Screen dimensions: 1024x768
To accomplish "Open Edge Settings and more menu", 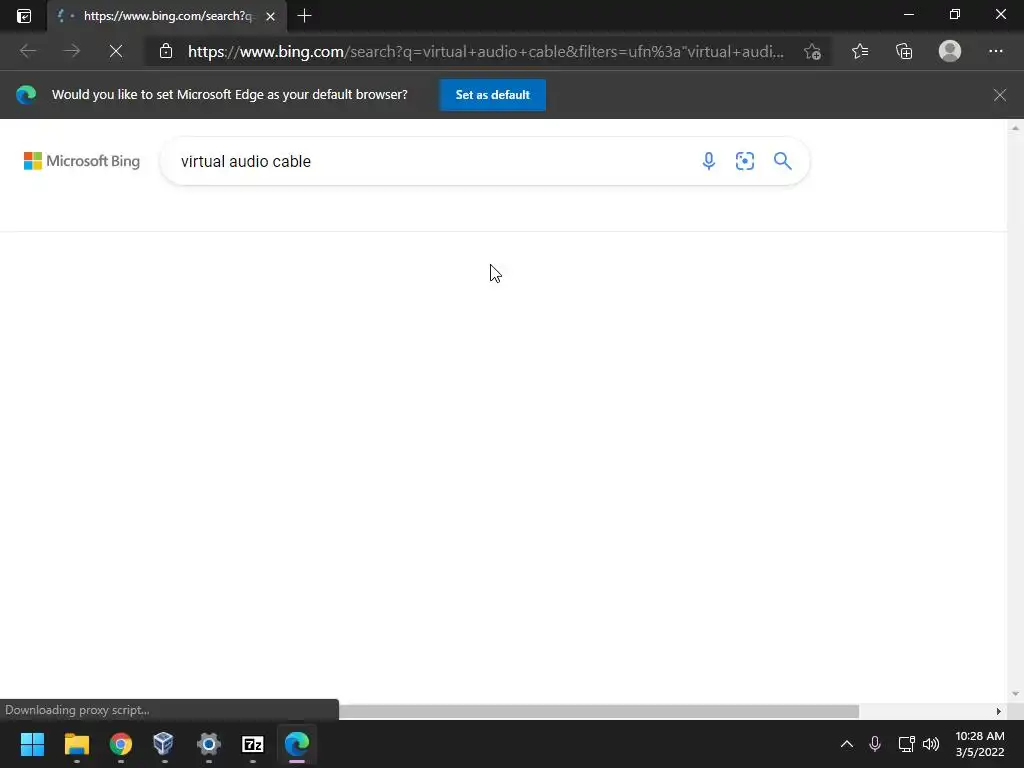I will click(x=995, y=51).
